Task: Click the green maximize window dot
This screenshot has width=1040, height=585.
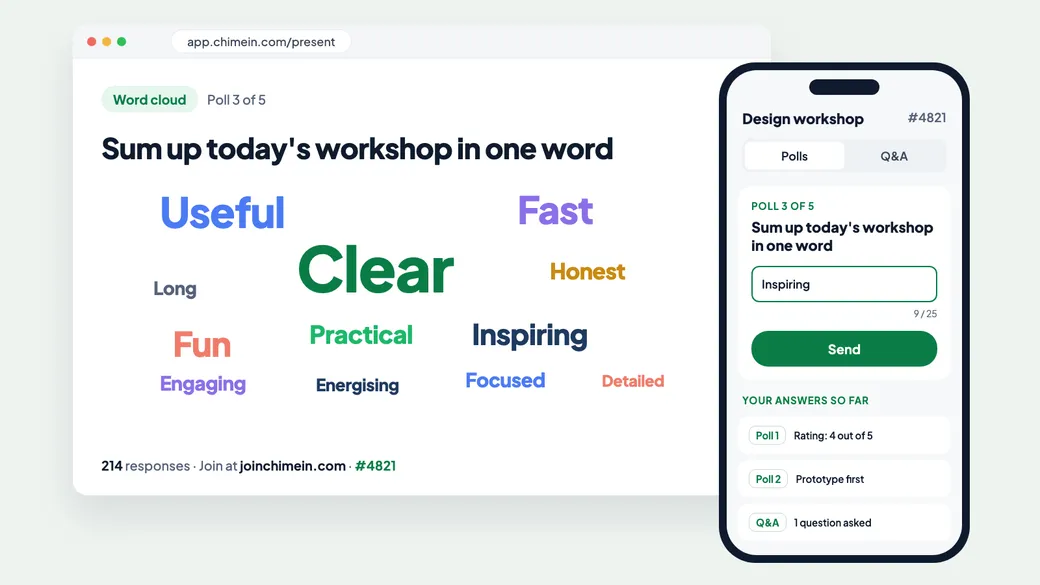Action: 121,42
